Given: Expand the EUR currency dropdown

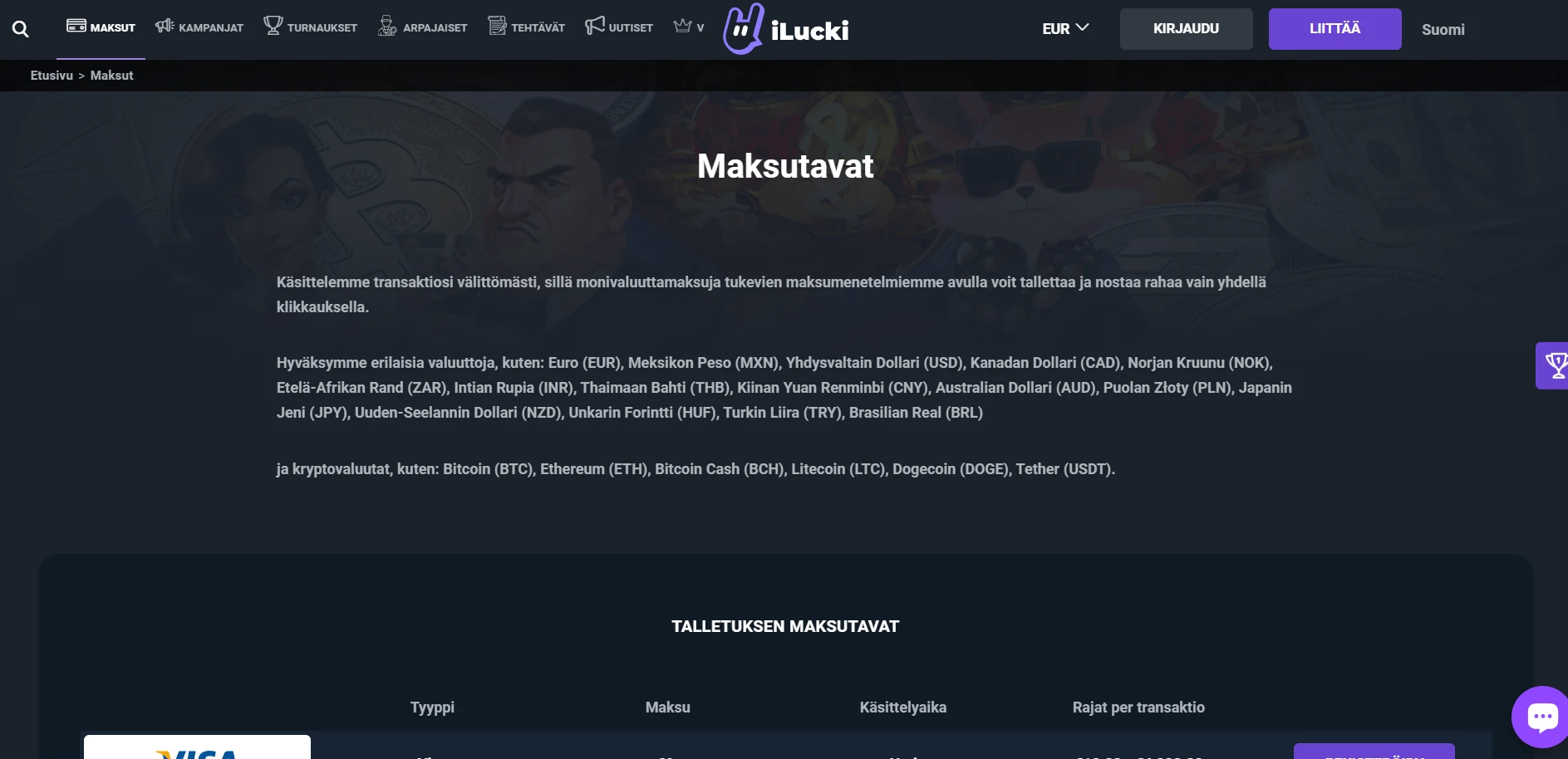Looking at the screenshot, I should pyautogui.click(x=1065, y=29).
